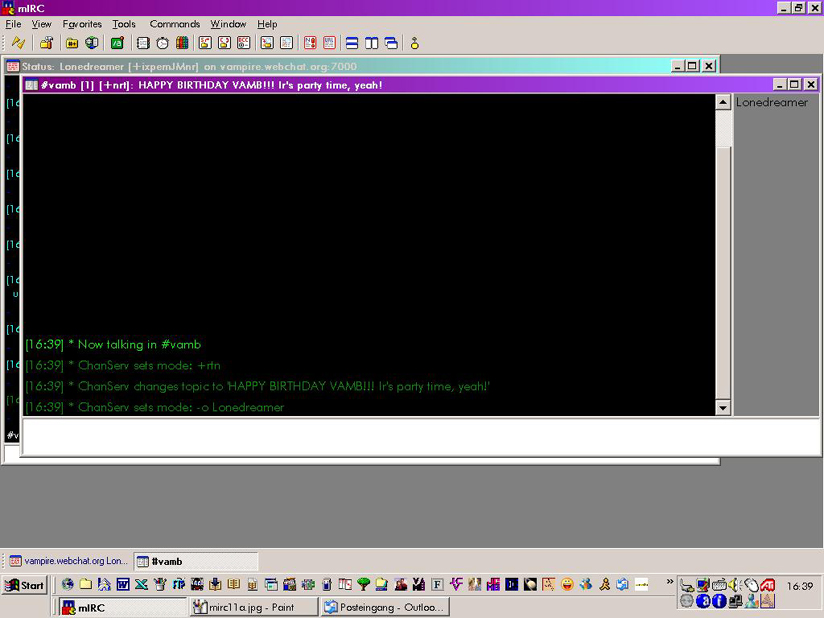824x618 pixels.
Task: Activate mIRC taskbar button
Action: [x=122, y=607]
